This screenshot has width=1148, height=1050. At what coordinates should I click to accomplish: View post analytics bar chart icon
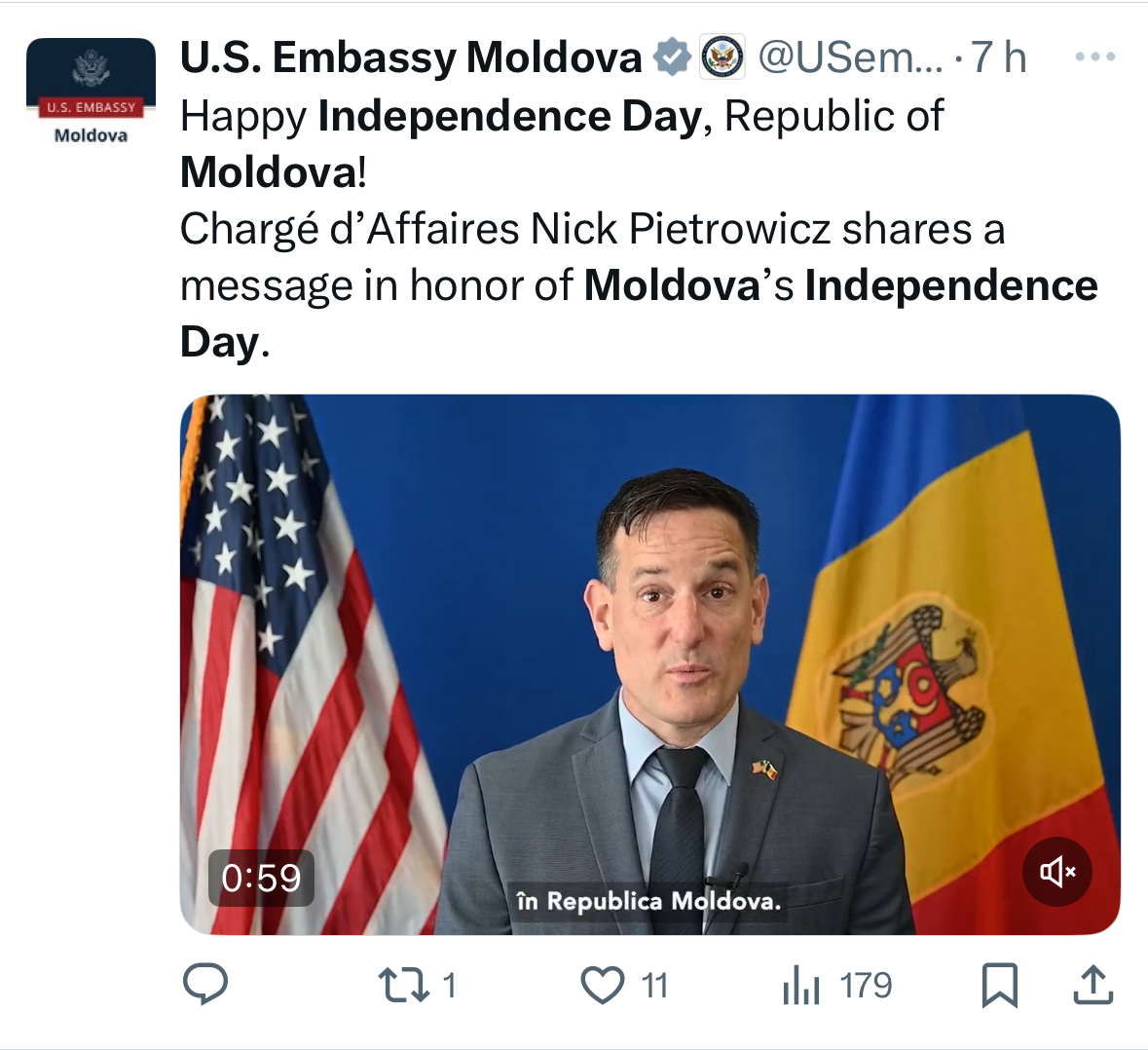[x=801, y=985]
